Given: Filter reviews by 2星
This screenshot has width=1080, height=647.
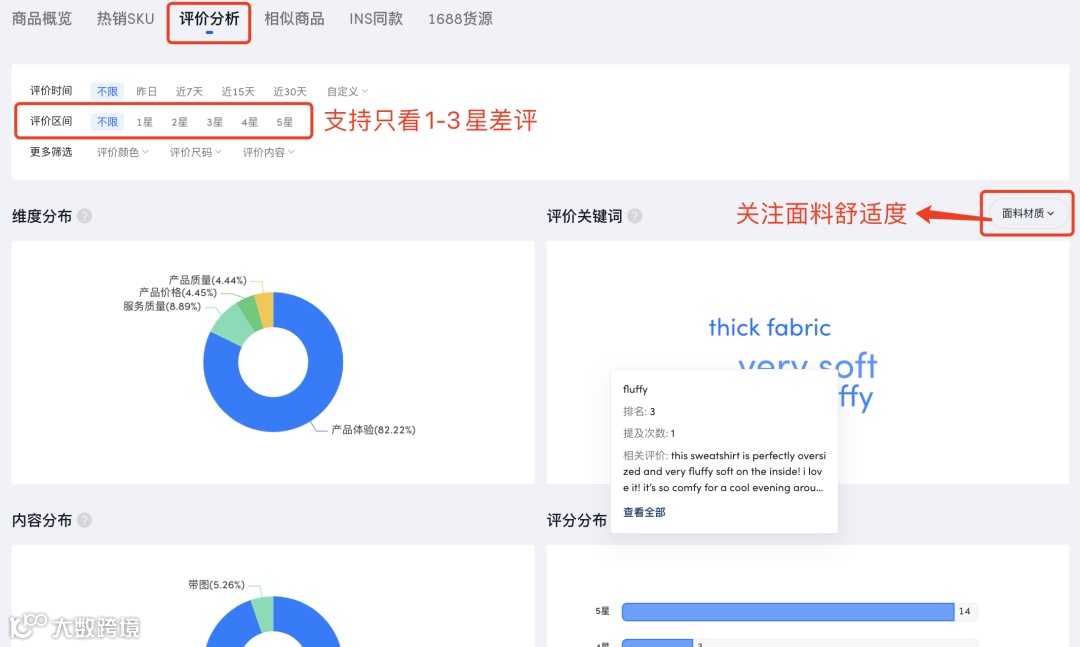Looking at the screenshot, I should click(179, 122).
